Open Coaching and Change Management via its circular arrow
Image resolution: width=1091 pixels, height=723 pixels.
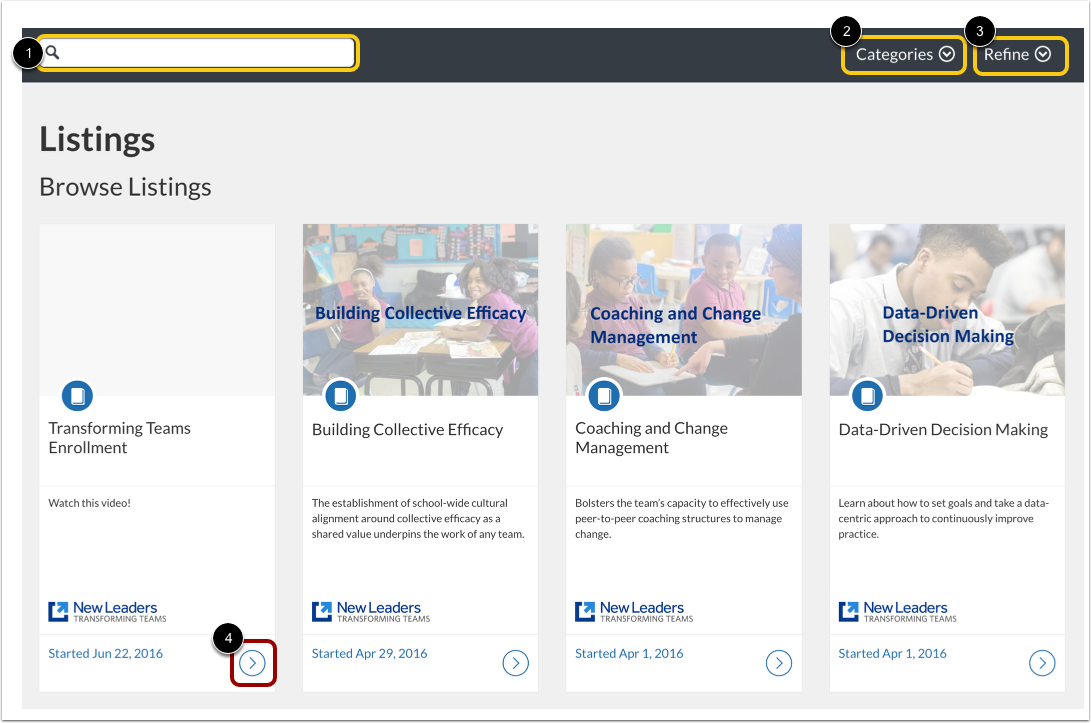[x=779, y=662]
